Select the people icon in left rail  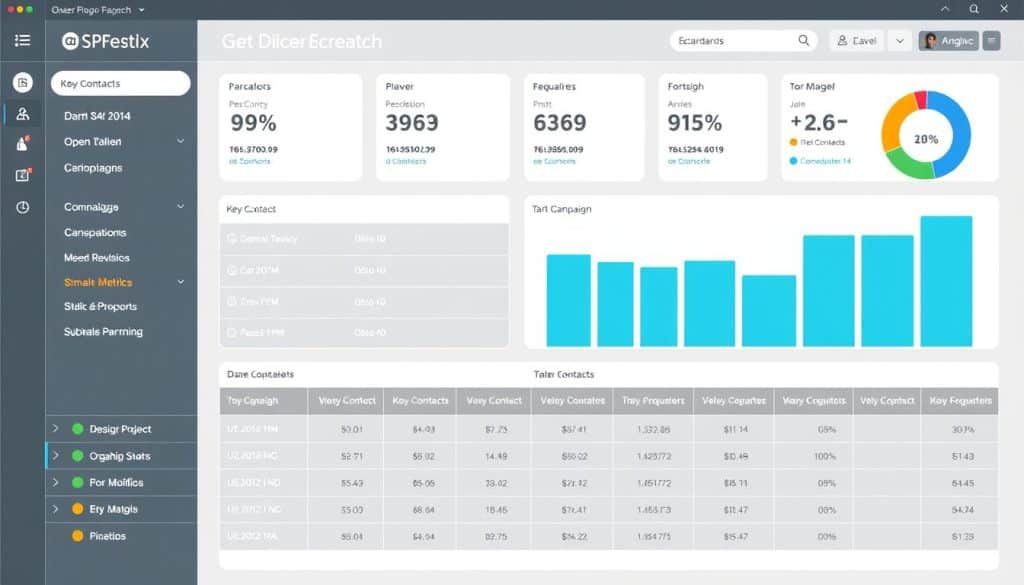(x=22, y=114)
